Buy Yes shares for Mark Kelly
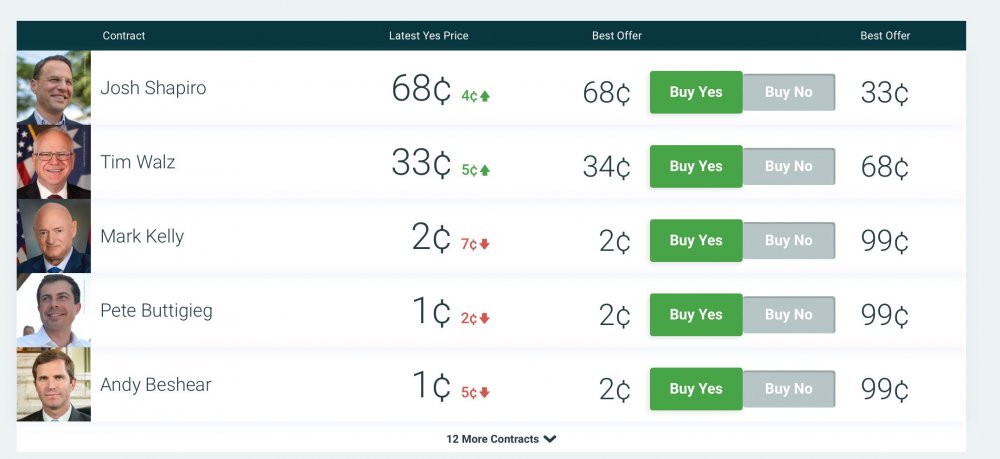 [x=696, y=240]
